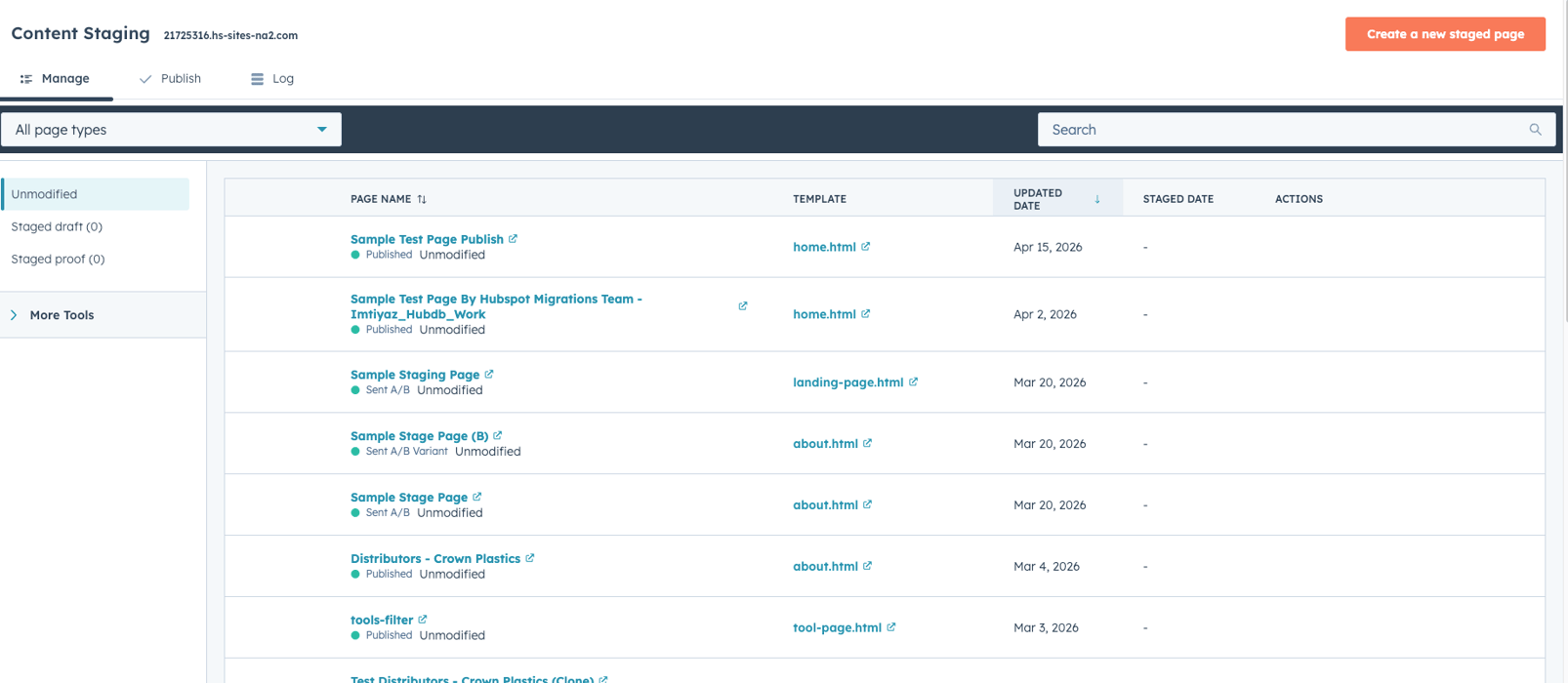Open external link icon beside Sample Stage Page (B)
The height and width of the screenshot is (683, 1568).
point(498,435)
